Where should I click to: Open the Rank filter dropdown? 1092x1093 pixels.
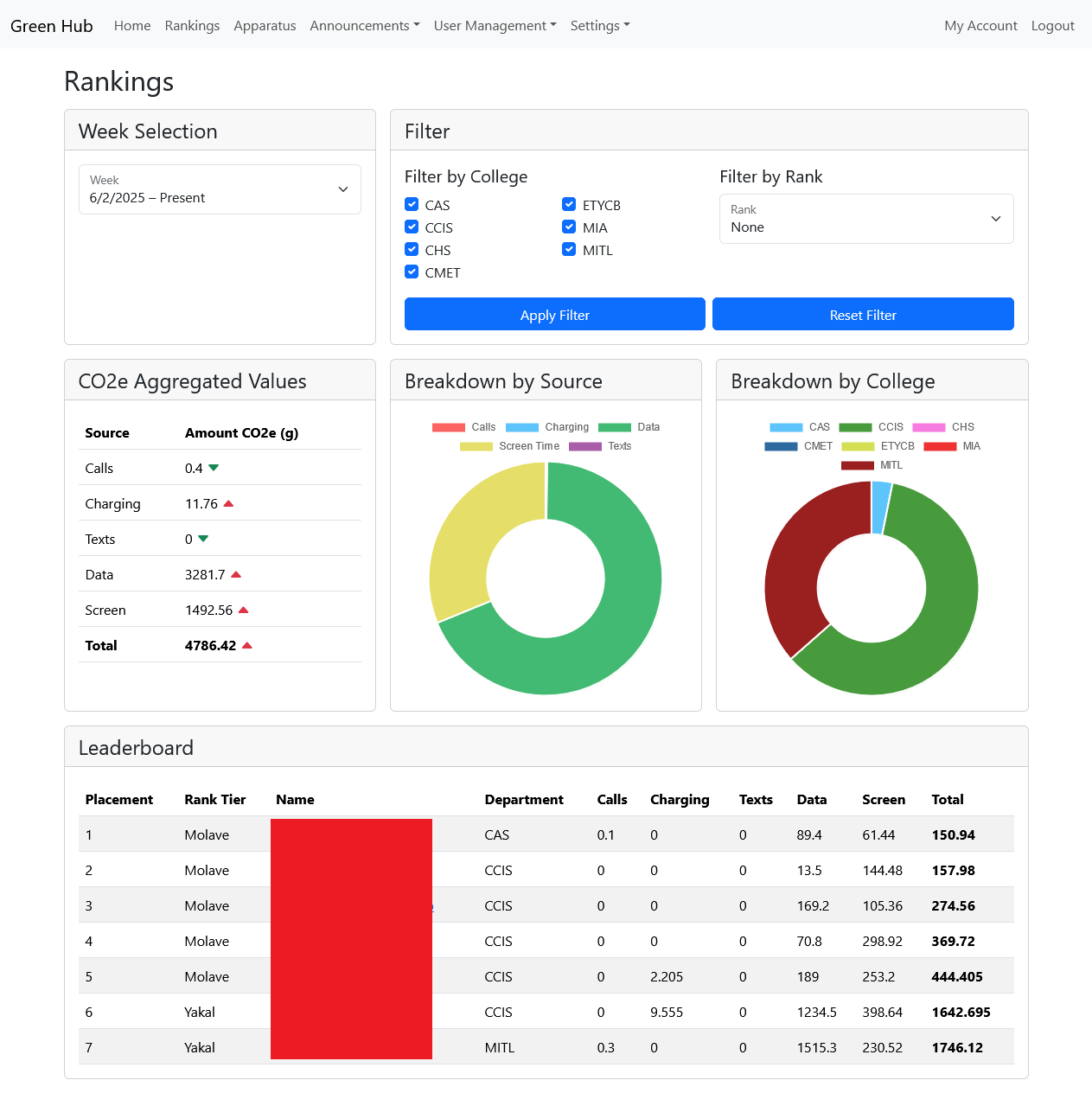865,219
